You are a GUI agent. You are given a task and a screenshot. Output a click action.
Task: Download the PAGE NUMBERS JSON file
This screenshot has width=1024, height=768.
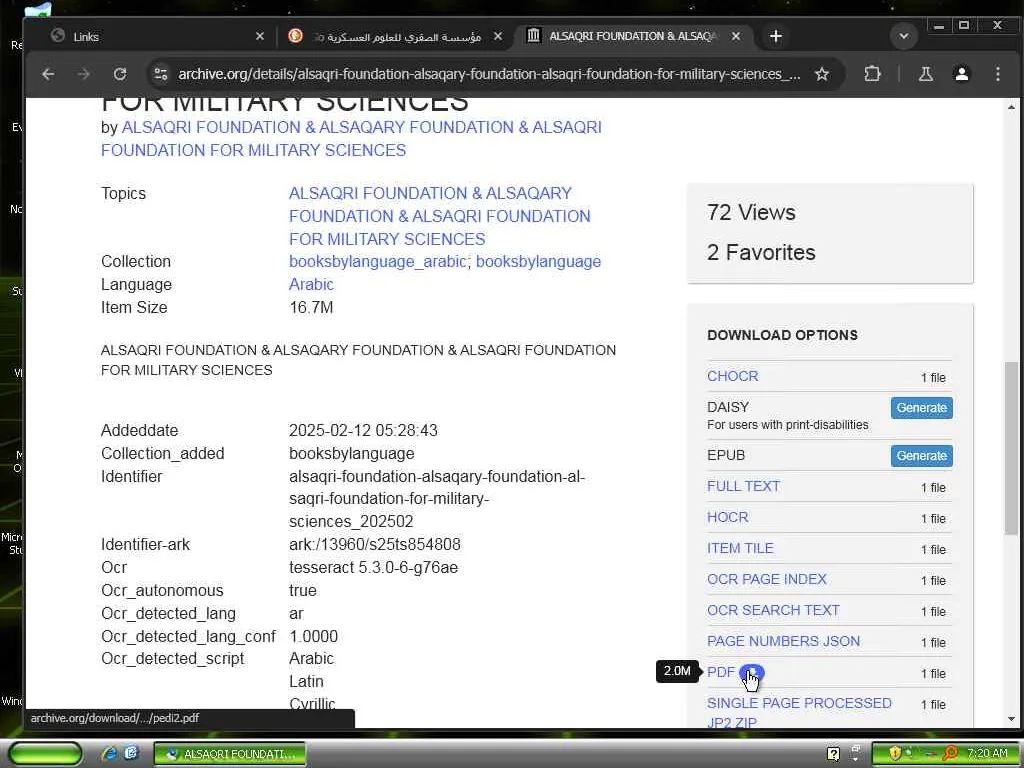783,641
